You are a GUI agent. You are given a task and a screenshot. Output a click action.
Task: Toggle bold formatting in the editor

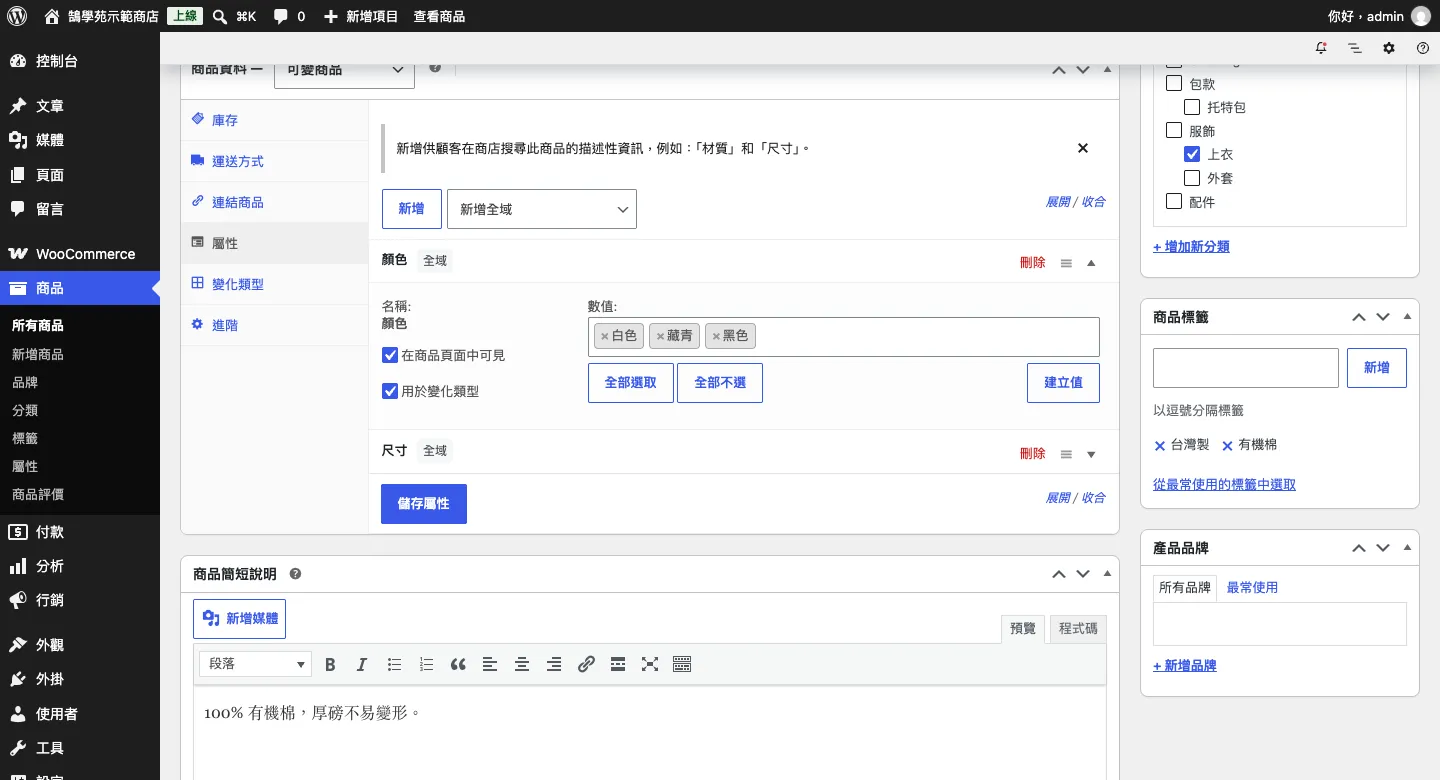click(330, 664)
